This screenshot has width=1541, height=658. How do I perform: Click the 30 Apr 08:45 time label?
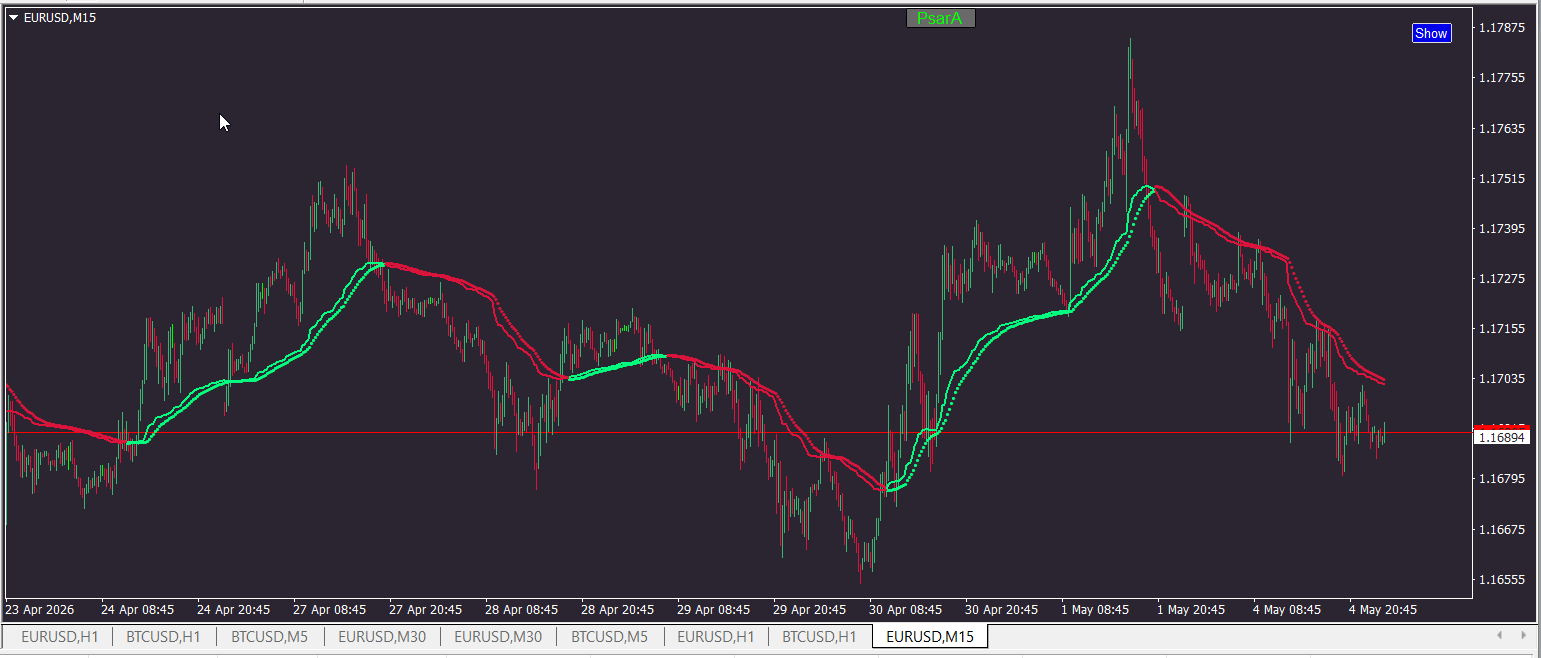[x=906, y=609]
